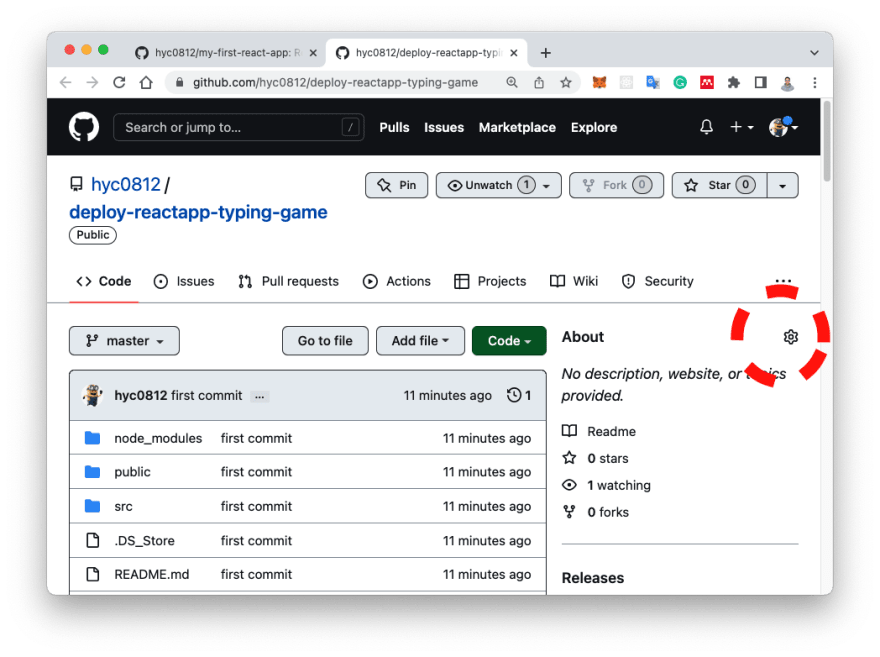Open the About settings gear icon
The image size is (880, 657).
790,337
